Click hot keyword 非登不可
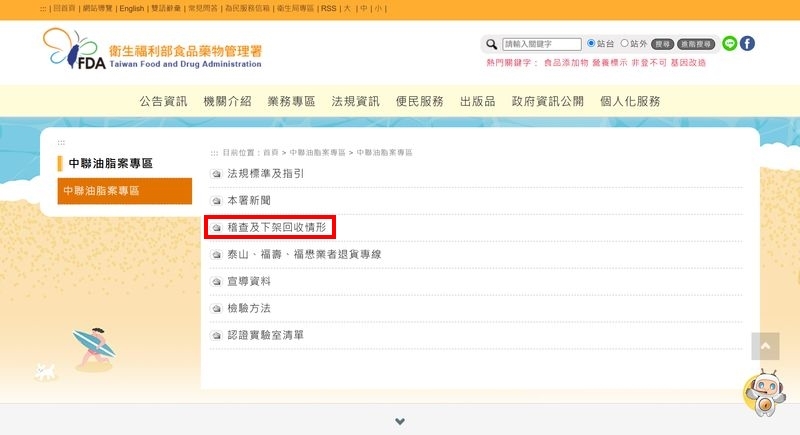This screenshot has height=435, width=800. (x=649, y=63)
